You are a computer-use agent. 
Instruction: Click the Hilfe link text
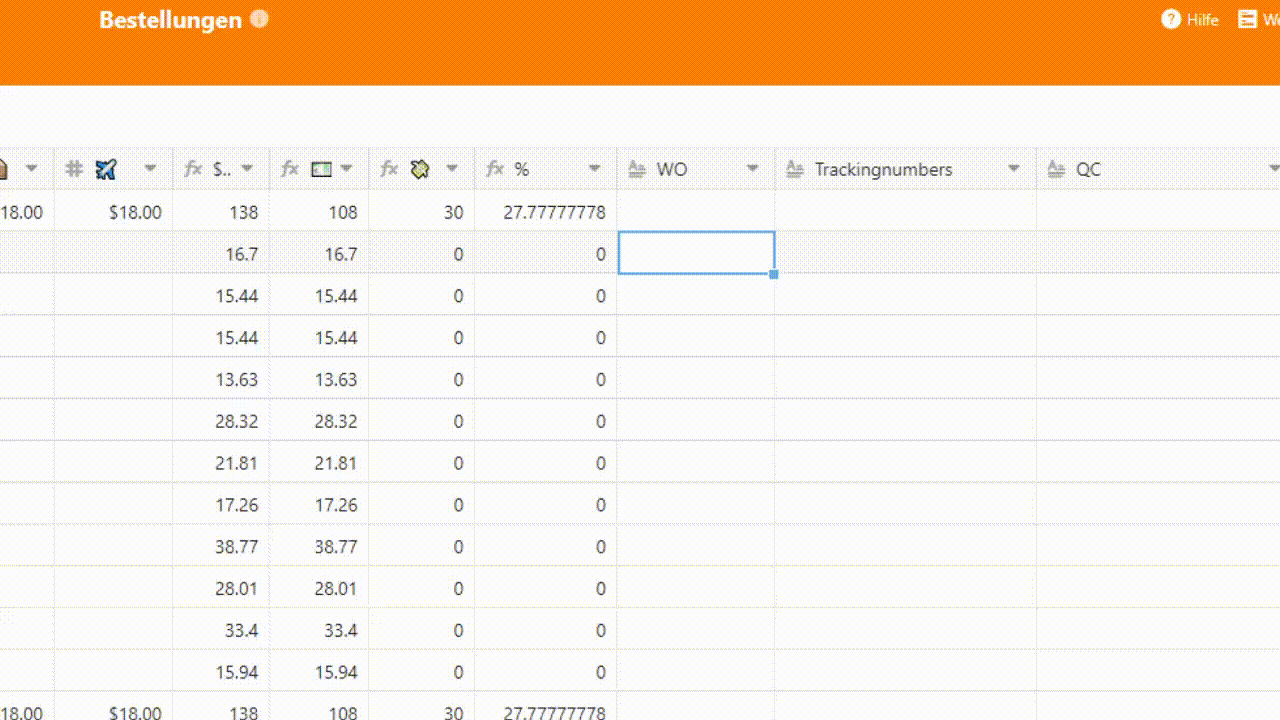pyautogui.click(x=1203, y=20)
